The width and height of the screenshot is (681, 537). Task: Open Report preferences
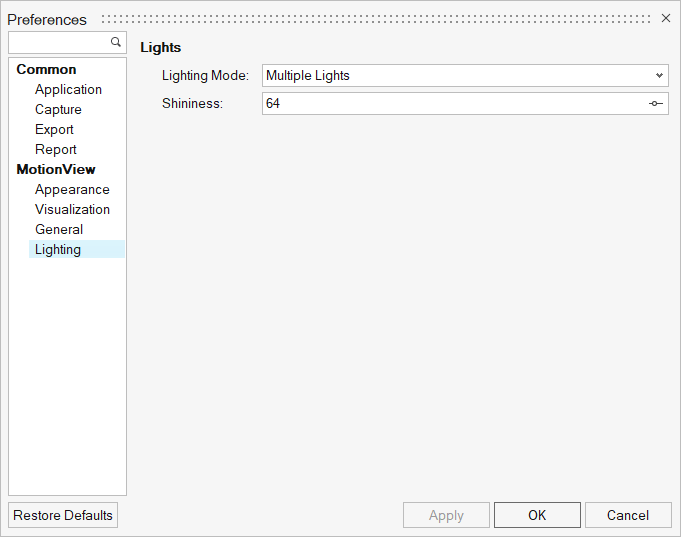(x=56, y=149)
